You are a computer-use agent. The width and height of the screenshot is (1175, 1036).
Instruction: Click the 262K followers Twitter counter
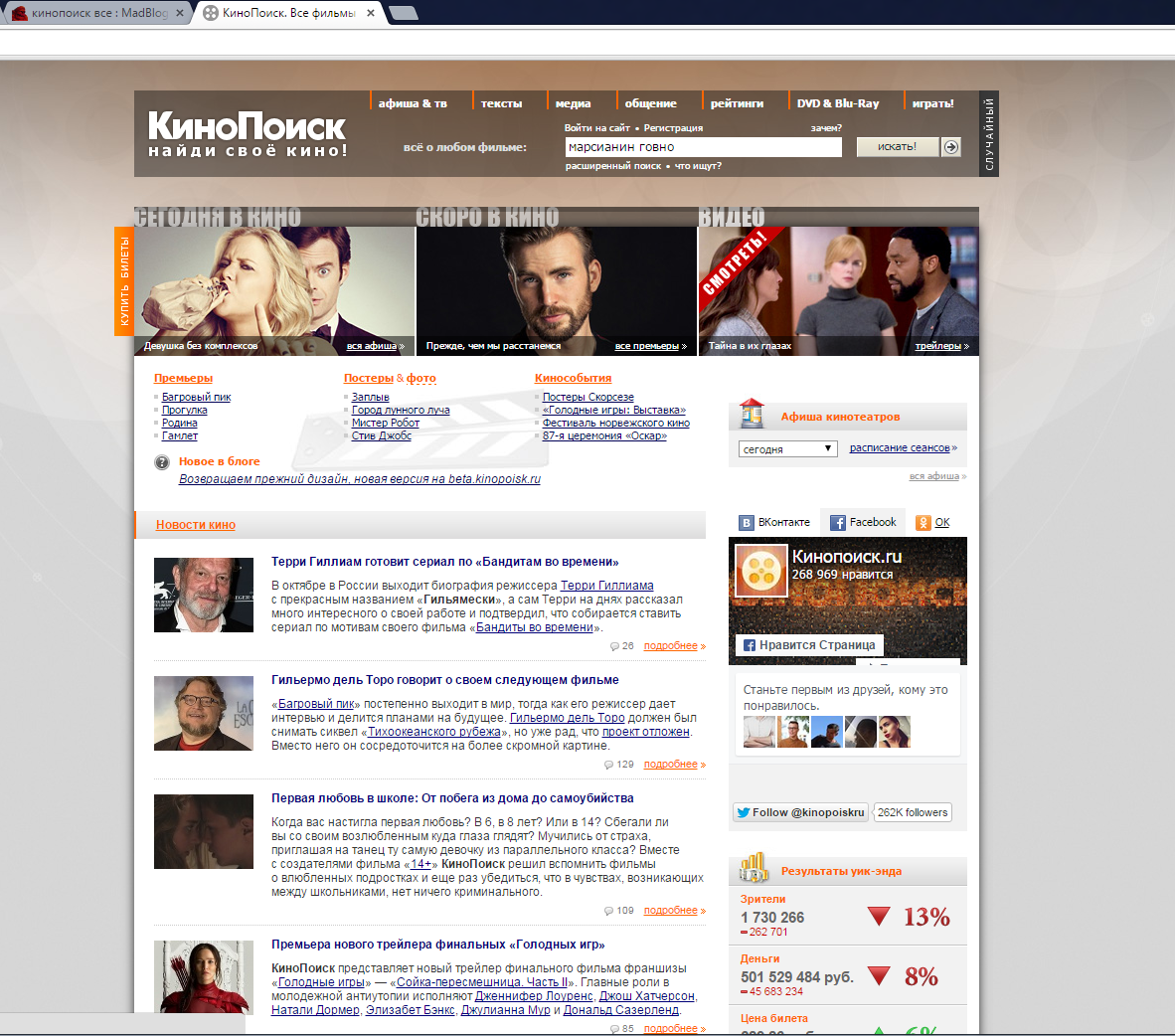[913, 812]
